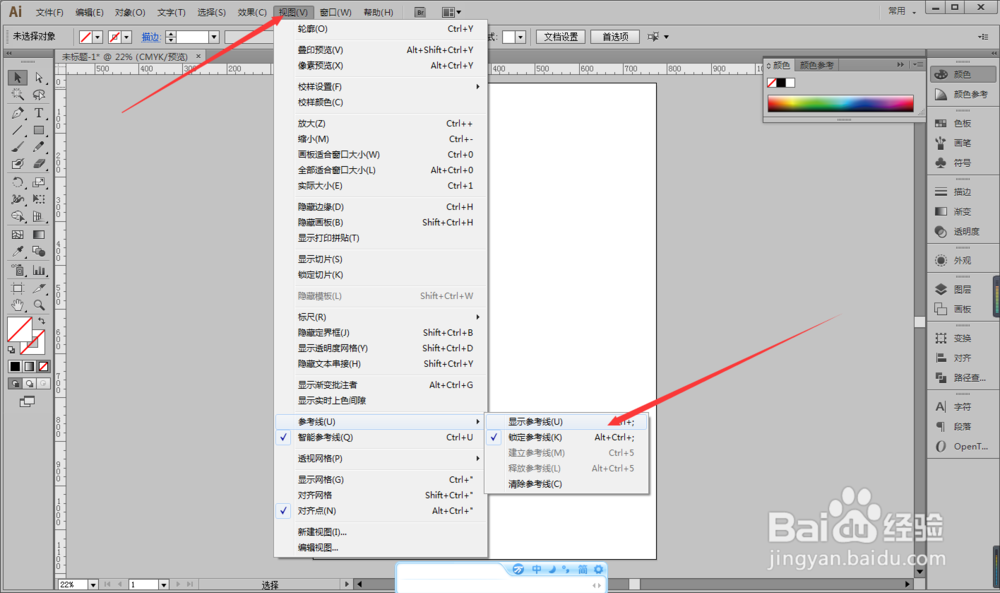The width and height of the screenshot is (1000, 593).
Task: Open the arrange documents dropdown
Action: click(452, 12)
